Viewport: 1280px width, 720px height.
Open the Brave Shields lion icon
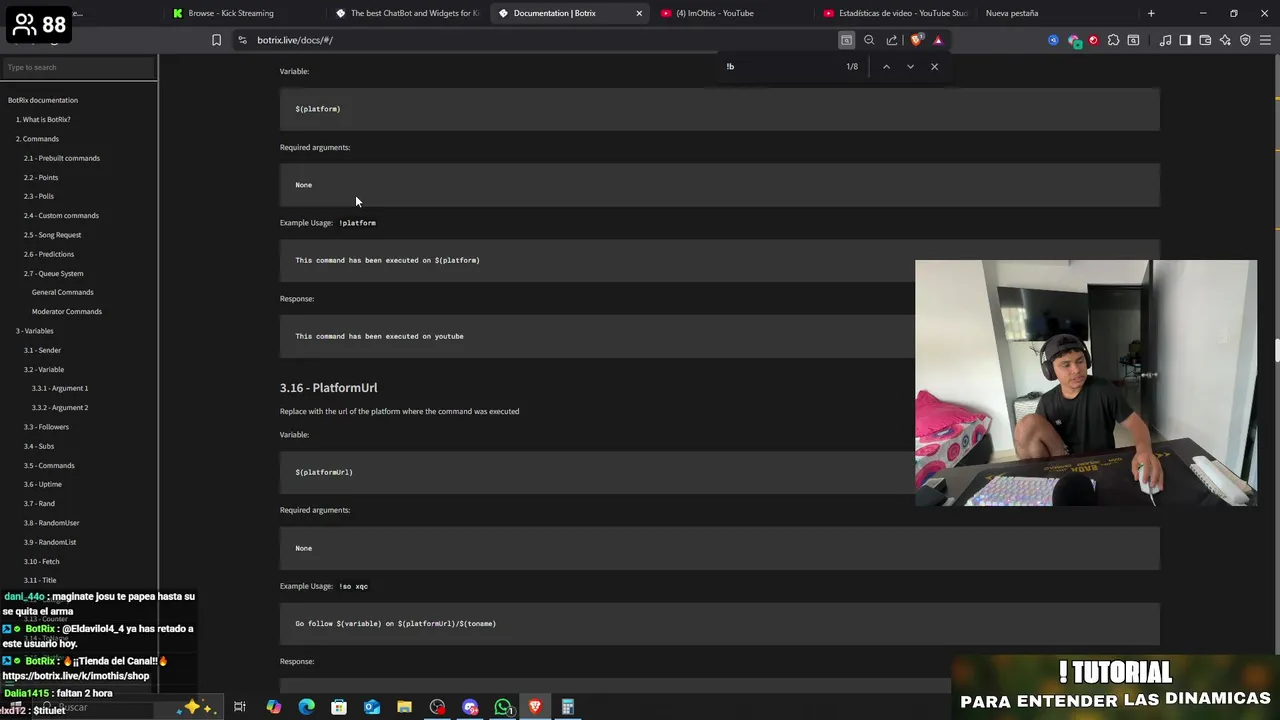[x=916, y=40]
